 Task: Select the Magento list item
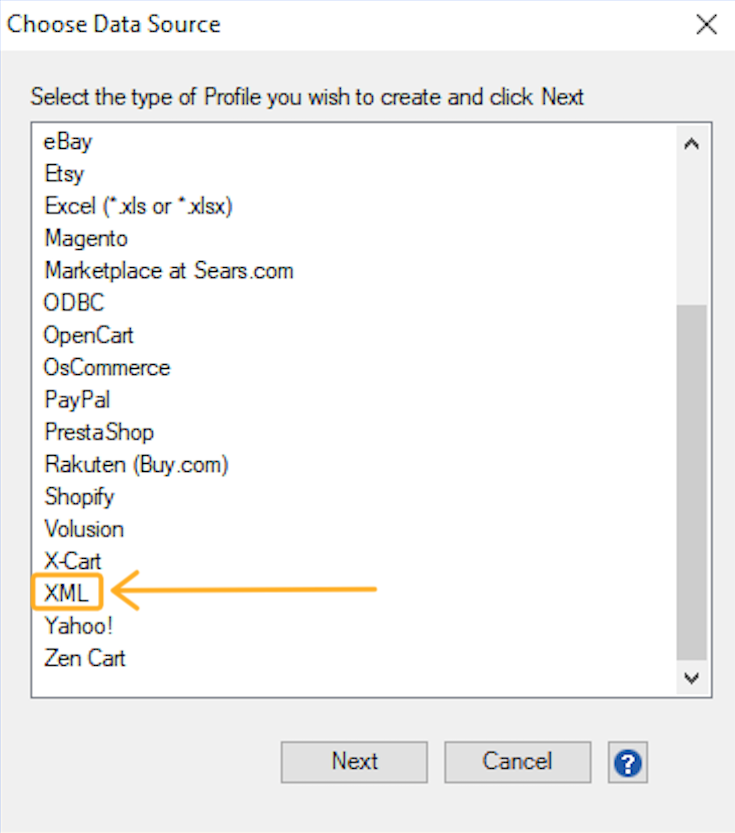(86, 239)
